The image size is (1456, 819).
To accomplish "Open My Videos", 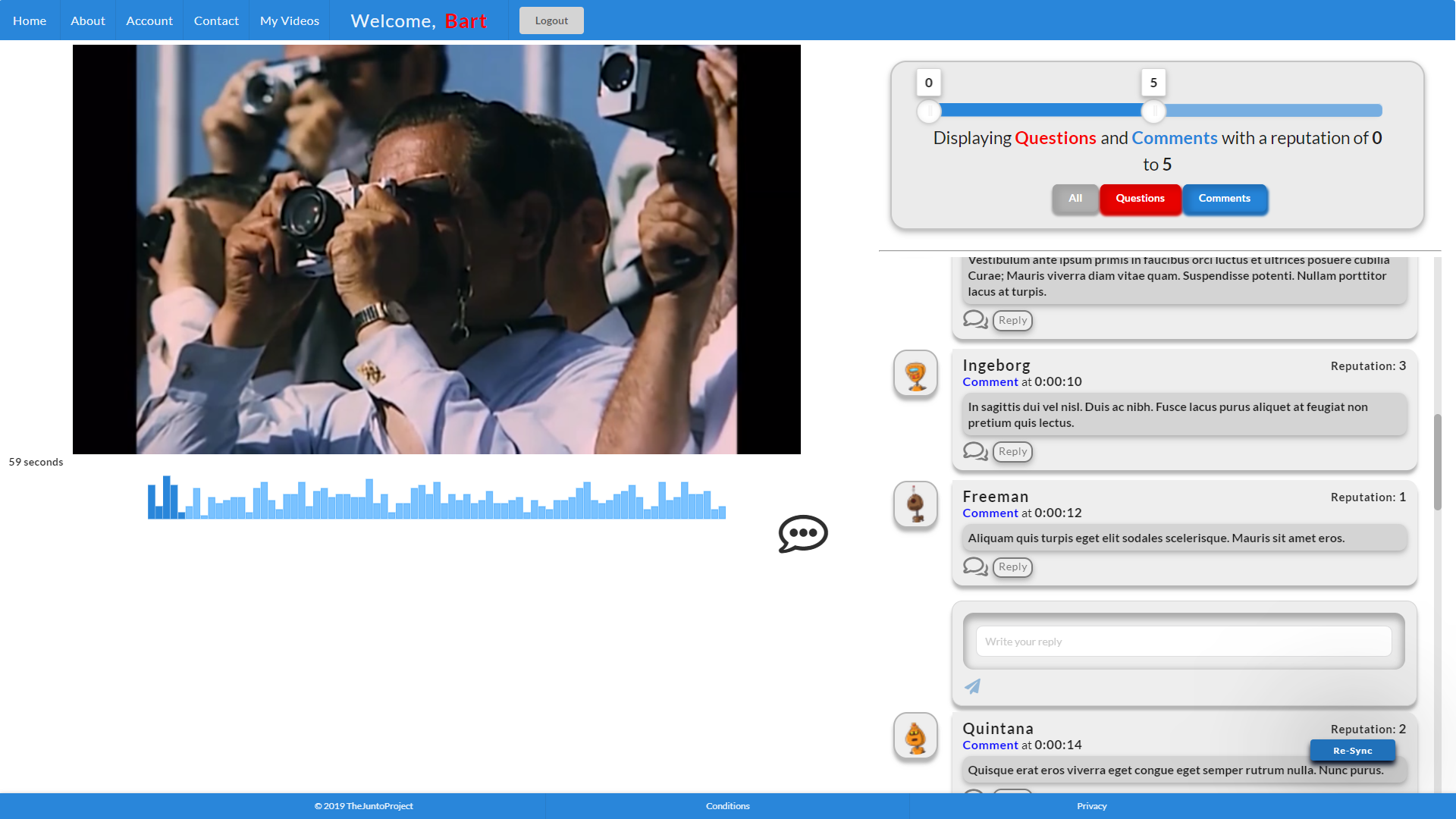I will (290, 20).
